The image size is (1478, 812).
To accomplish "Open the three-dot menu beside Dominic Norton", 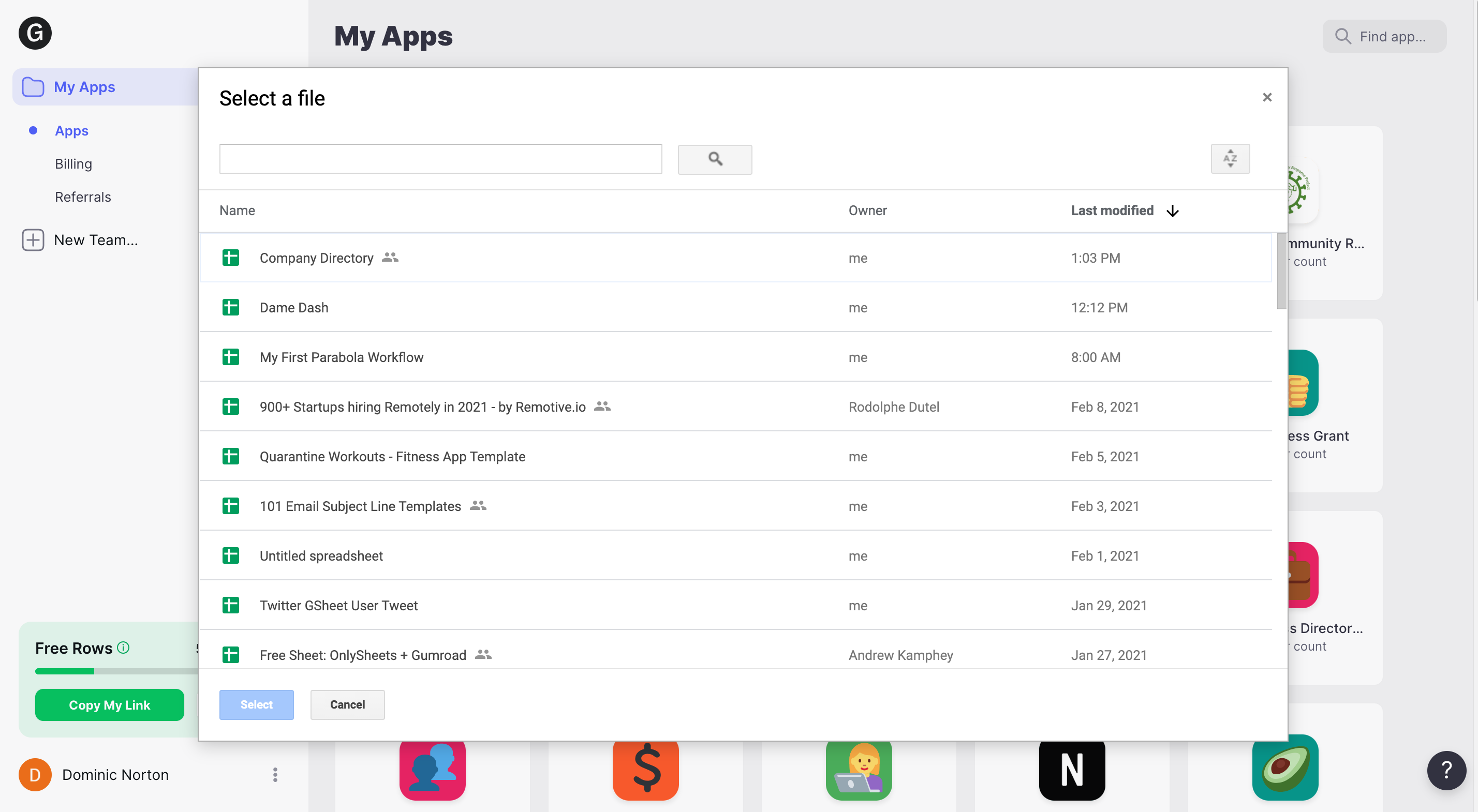I will (275, 774).
